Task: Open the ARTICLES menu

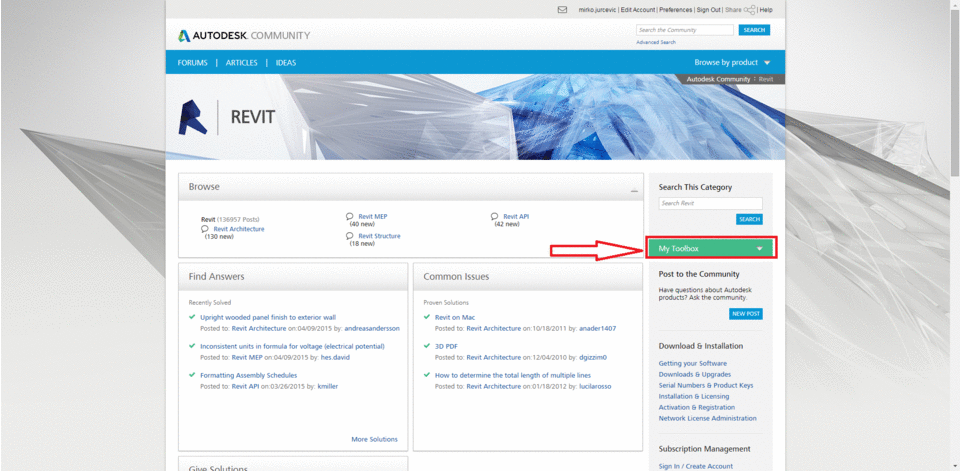Action: (241, 62)
